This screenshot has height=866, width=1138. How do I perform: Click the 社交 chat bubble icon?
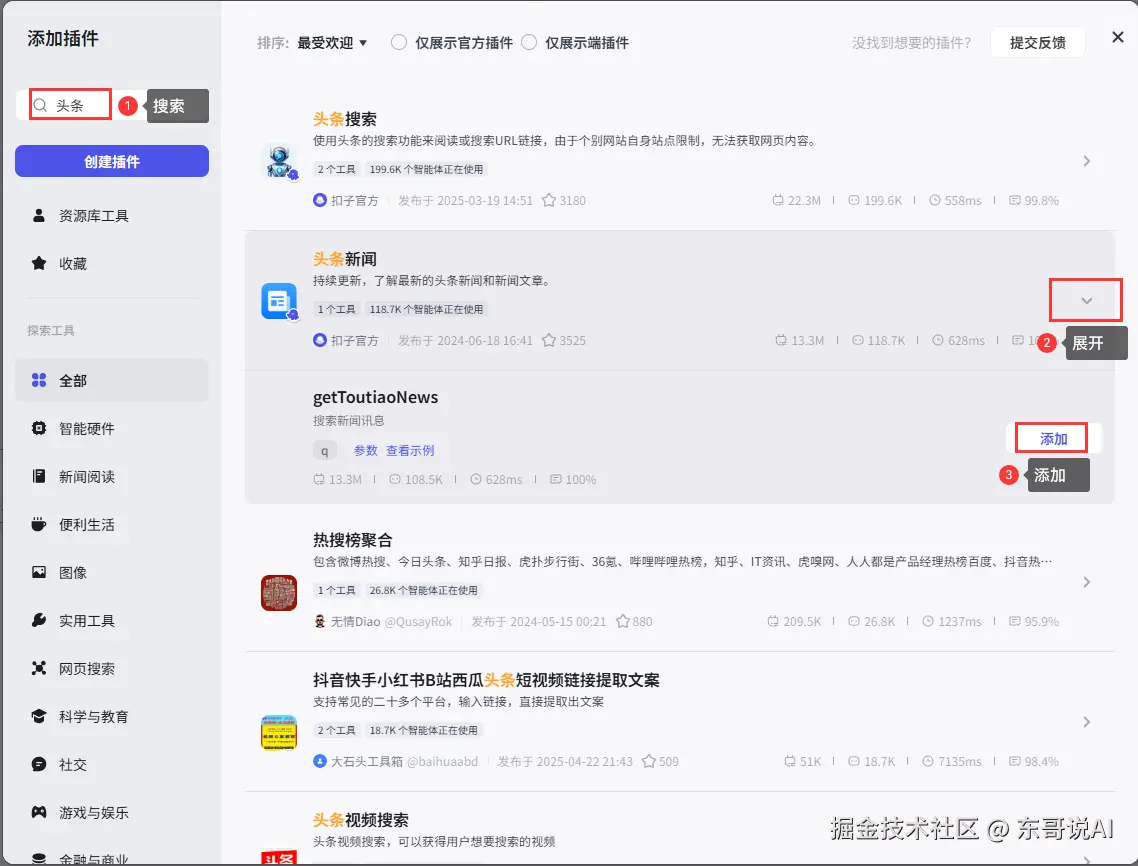click(x=39, y=764)
